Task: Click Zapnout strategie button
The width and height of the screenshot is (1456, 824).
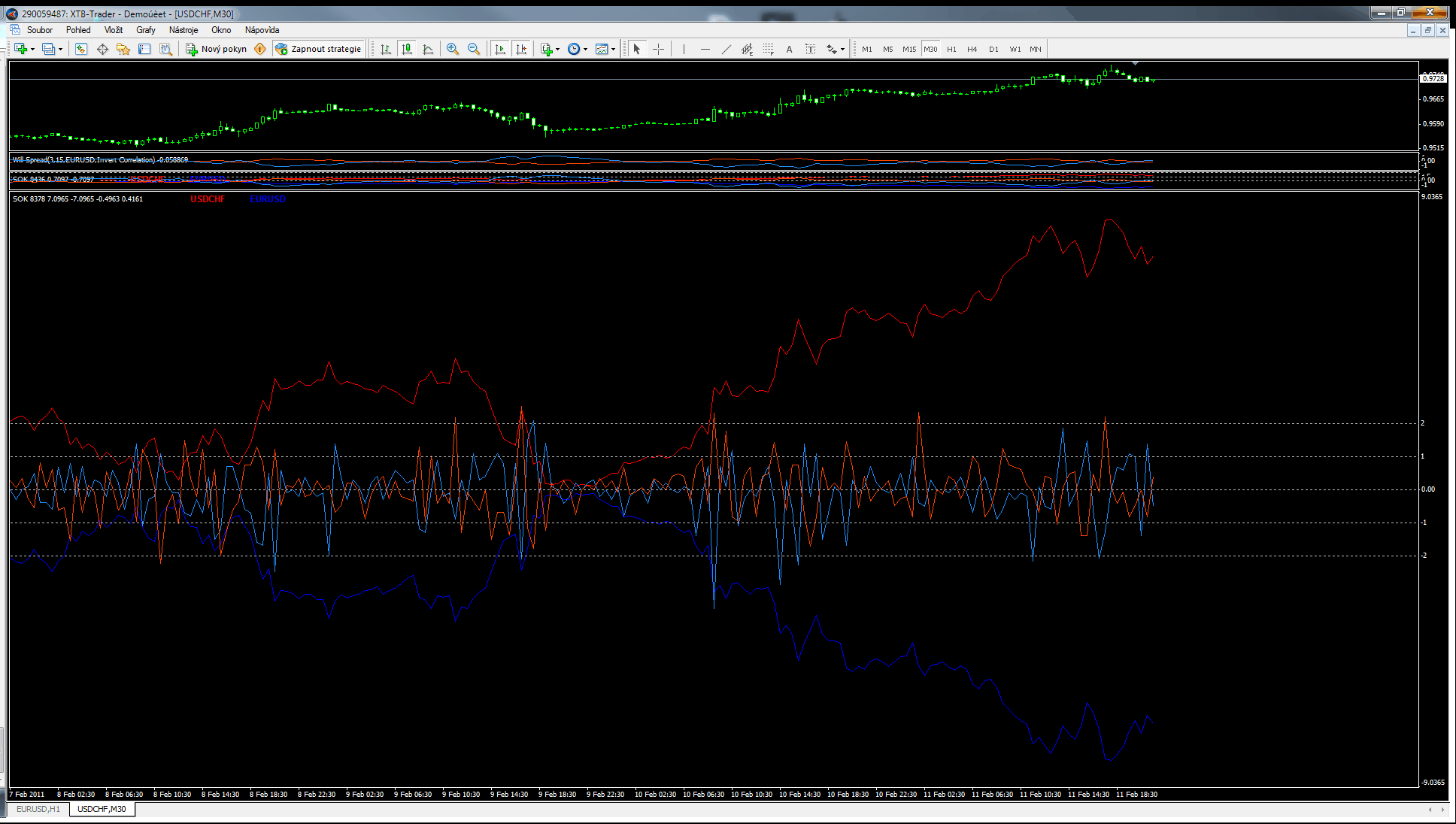Action: [x=319, y=49]
